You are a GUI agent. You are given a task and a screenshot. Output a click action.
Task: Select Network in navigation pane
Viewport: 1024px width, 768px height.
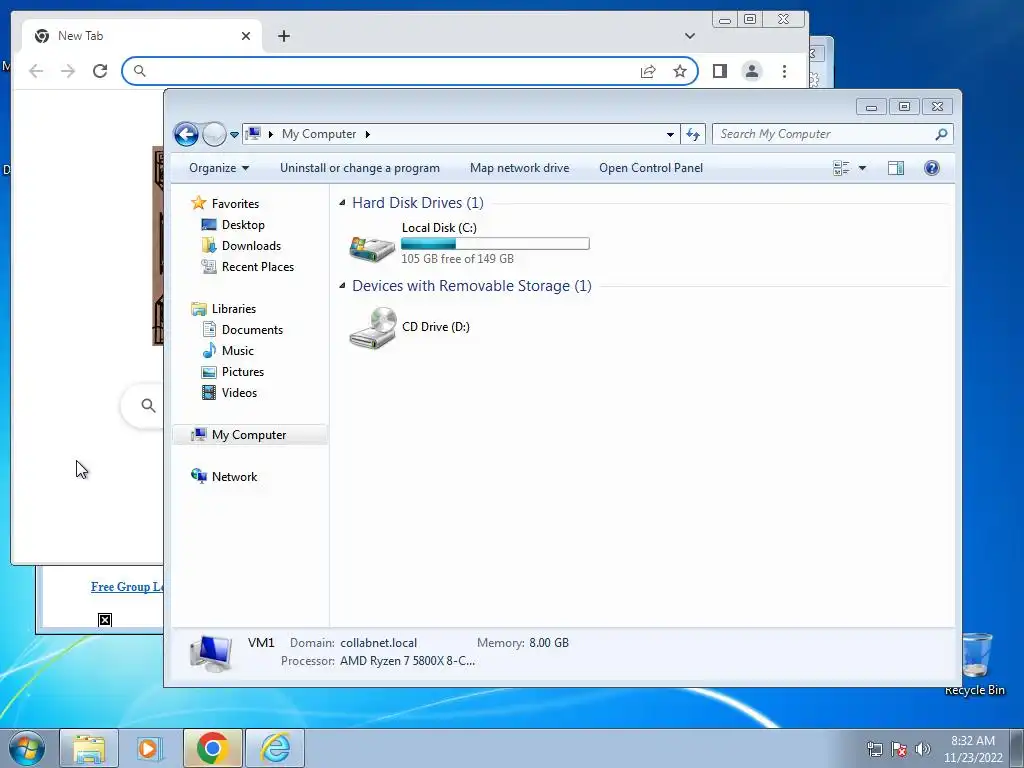point(224,477)
